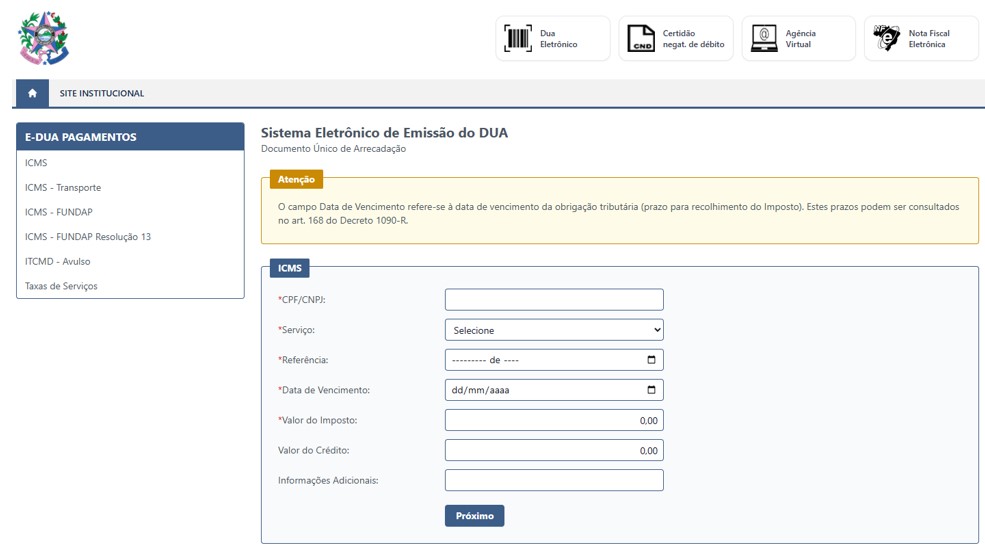Image resolution: width=985 pixels, height=548 pixels.
Task: Open Taxas de Serviços sidebar link
Action: tap(61, 286)
